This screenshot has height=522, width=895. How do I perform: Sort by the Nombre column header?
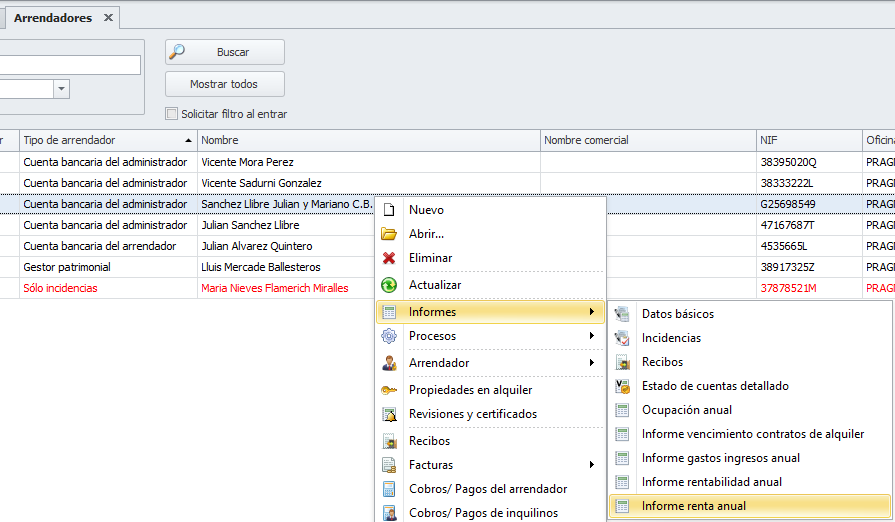[x=369, y=140]
